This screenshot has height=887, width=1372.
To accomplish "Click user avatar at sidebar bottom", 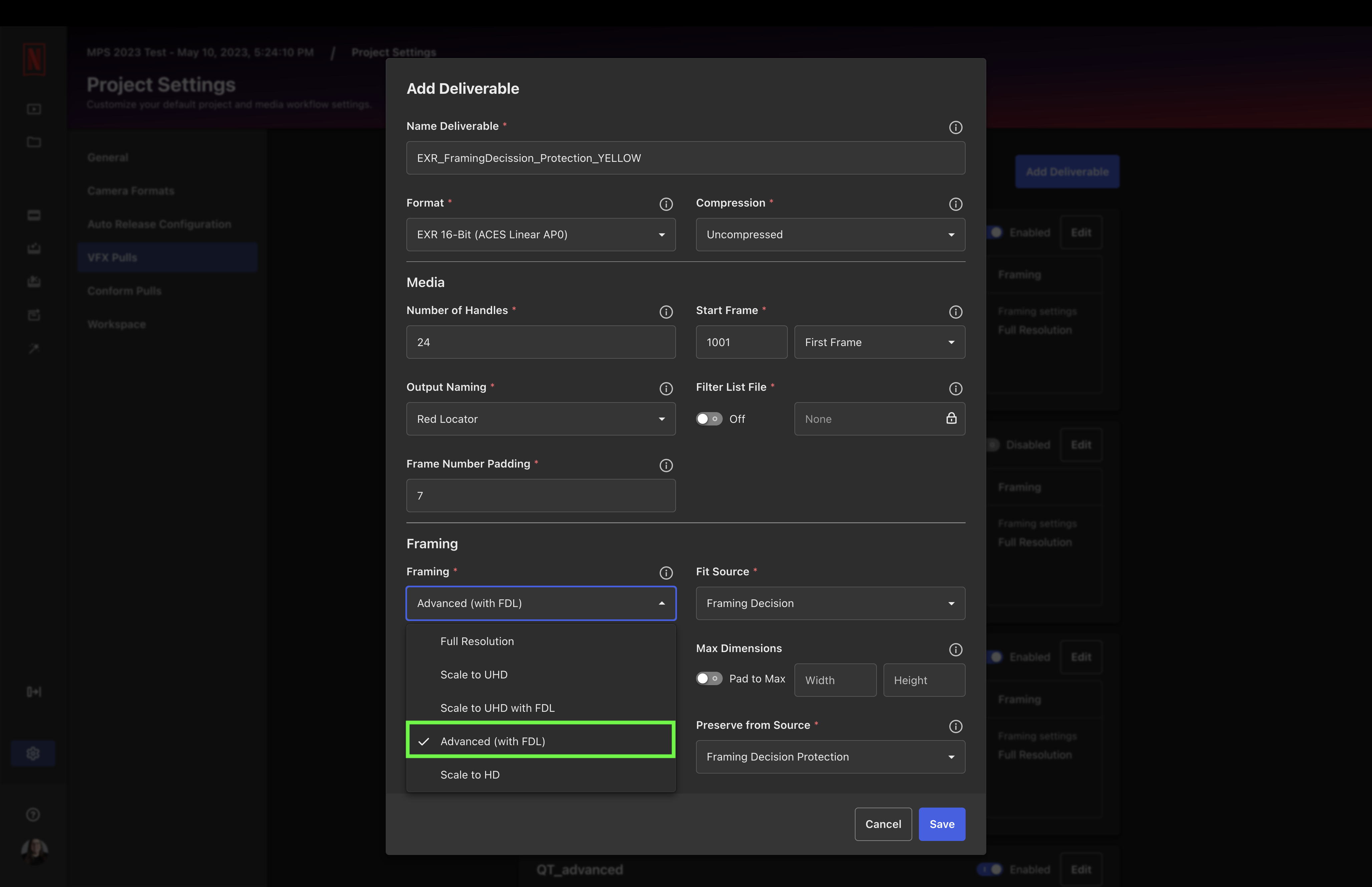I will click(35, 851).
